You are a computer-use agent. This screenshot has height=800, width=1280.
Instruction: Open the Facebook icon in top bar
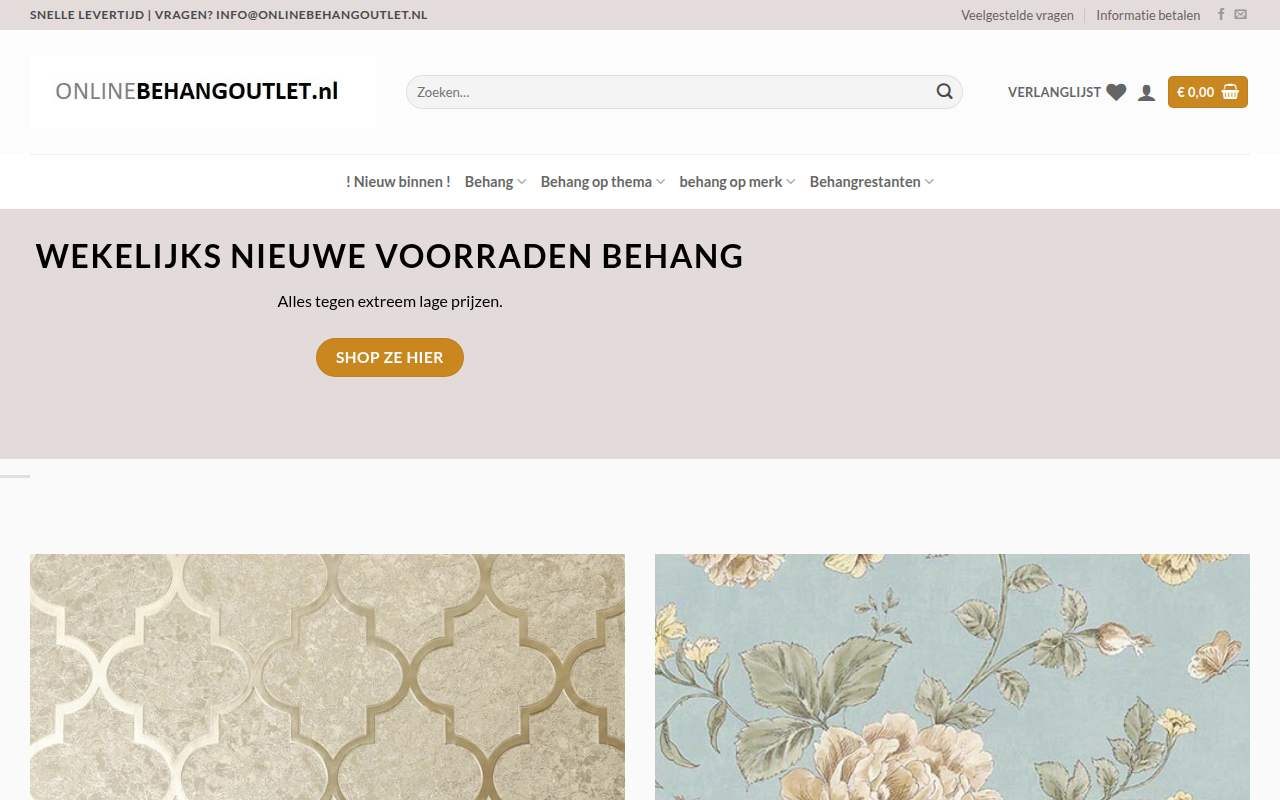pyautogui.click(x=1221, y=14)
